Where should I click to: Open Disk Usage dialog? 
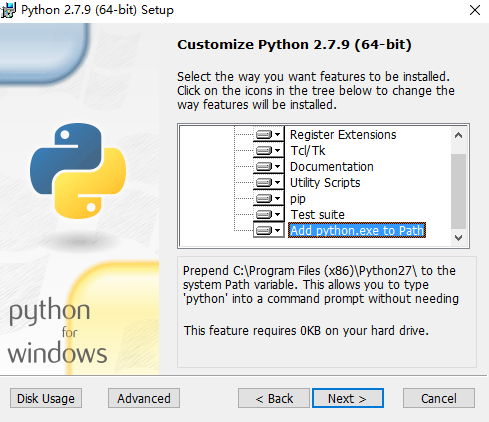(x=46, y=398)
